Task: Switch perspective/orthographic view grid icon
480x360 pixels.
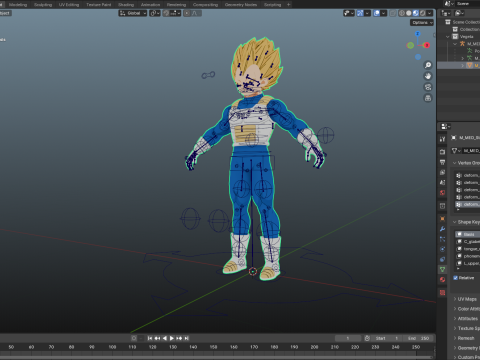Action: pos(428,98)
